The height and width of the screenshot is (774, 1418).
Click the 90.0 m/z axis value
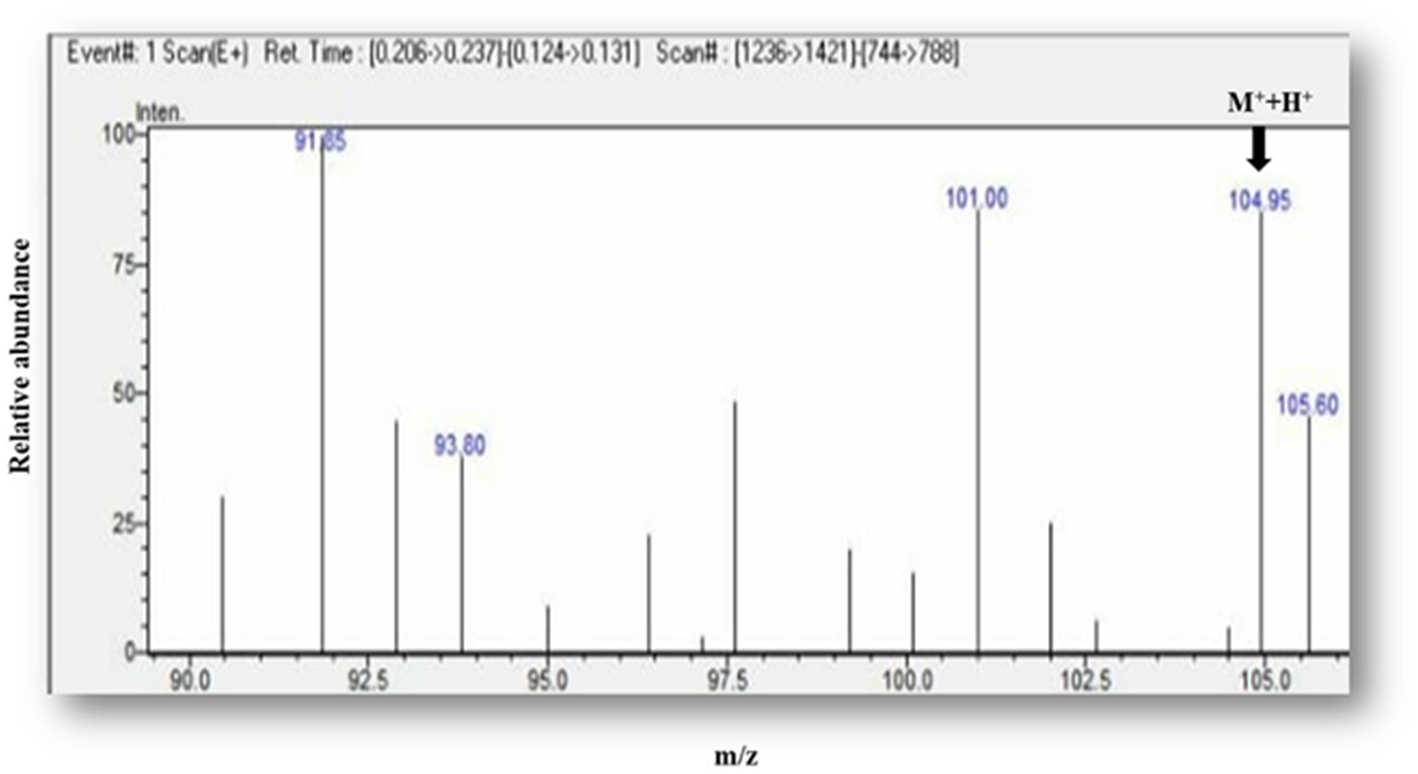(x=189, y=681)
